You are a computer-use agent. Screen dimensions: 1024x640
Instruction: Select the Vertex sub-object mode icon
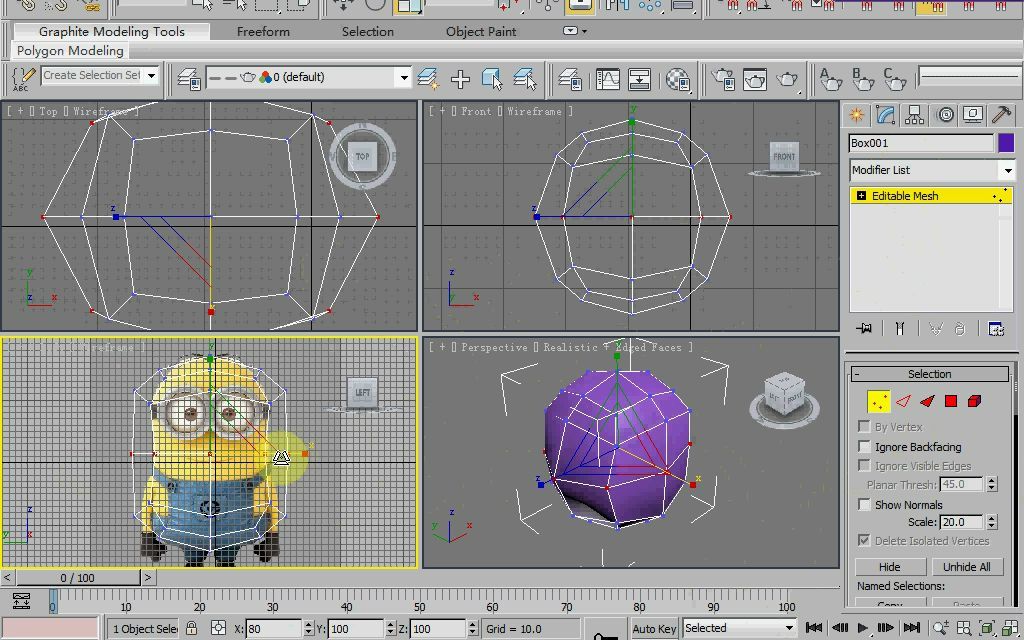pyautogui.click(x=879, y=400)
